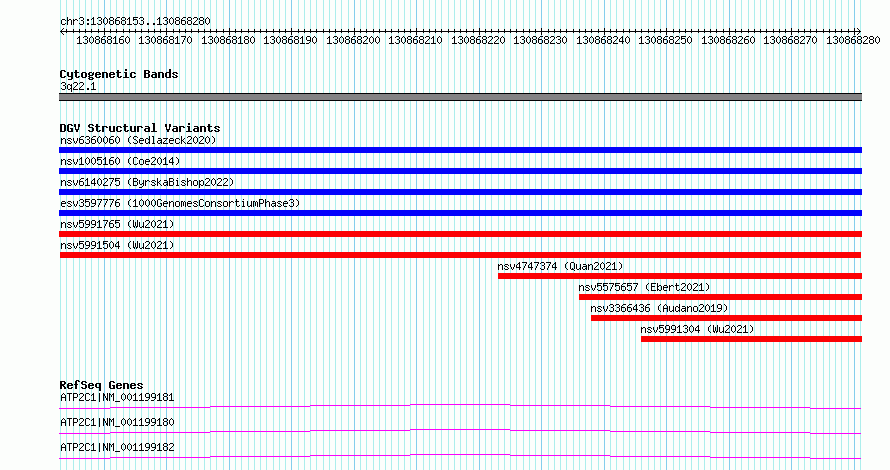Open the nsv5991504 (Wu2021) variant label
This screenshot has height=470, width=890.
coord(117,245)
